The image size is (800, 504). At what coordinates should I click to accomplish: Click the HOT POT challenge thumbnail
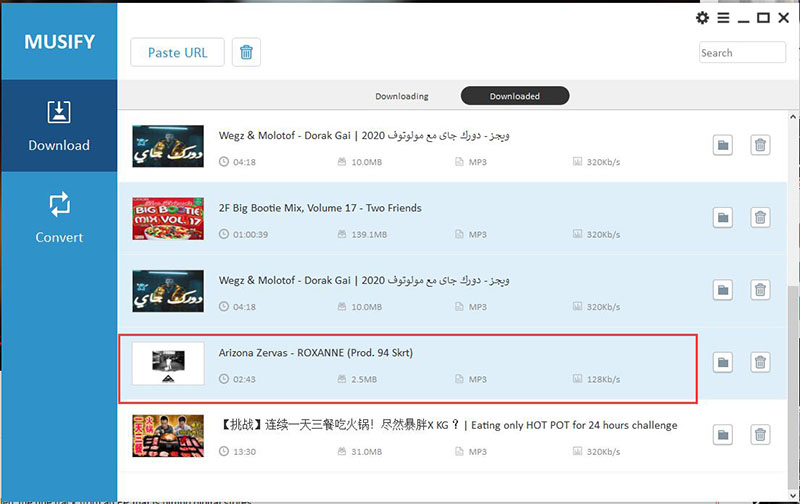[x=168, y=436]
